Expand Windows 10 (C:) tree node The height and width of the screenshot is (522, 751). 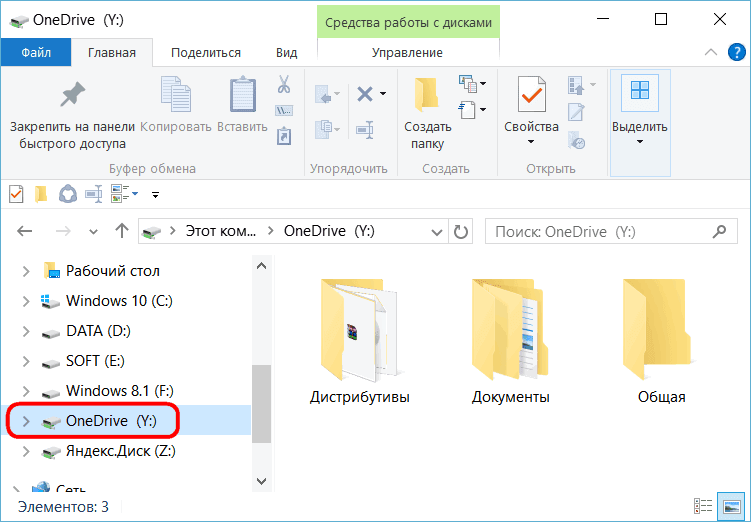pos(26,301)
